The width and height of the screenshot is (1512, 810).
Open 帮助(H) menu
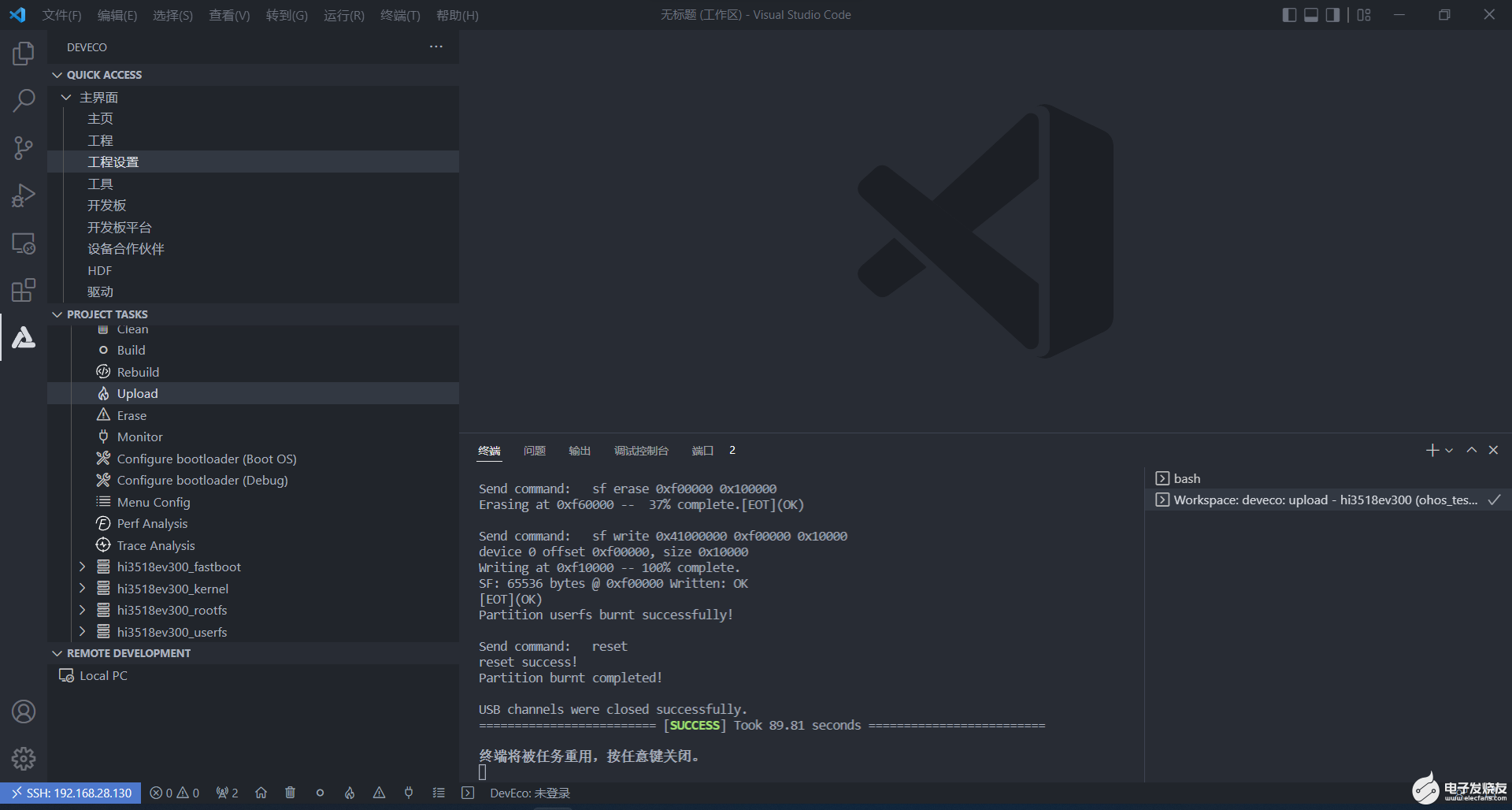click(x=458, y=15)
